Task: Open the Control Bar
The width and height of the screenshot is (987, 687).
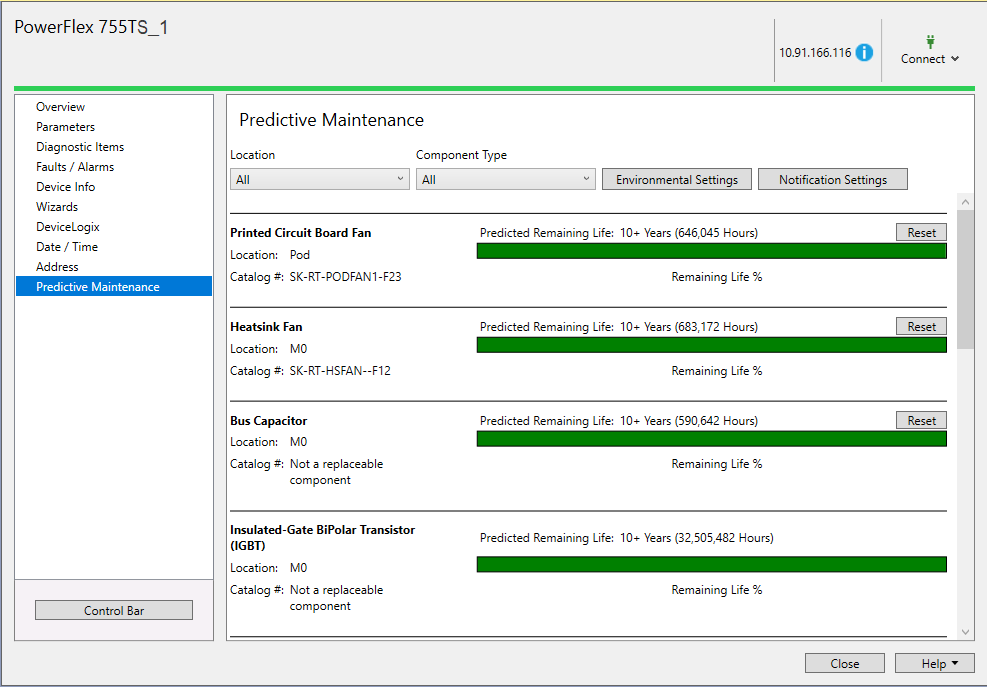Action: pyautogui.click(x=114, y=610)
